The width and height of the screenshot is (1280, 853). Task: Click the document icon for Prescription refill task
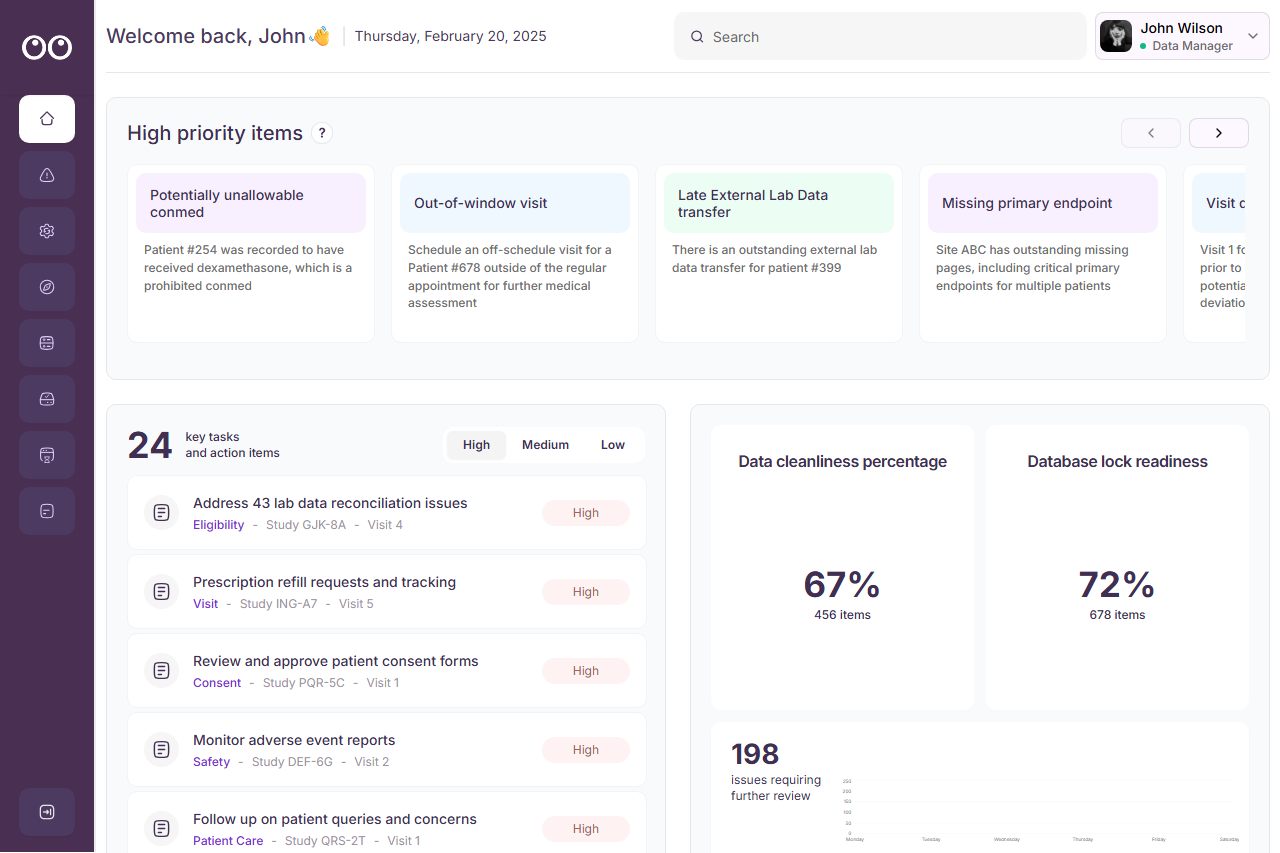click(x=161, y=592)
